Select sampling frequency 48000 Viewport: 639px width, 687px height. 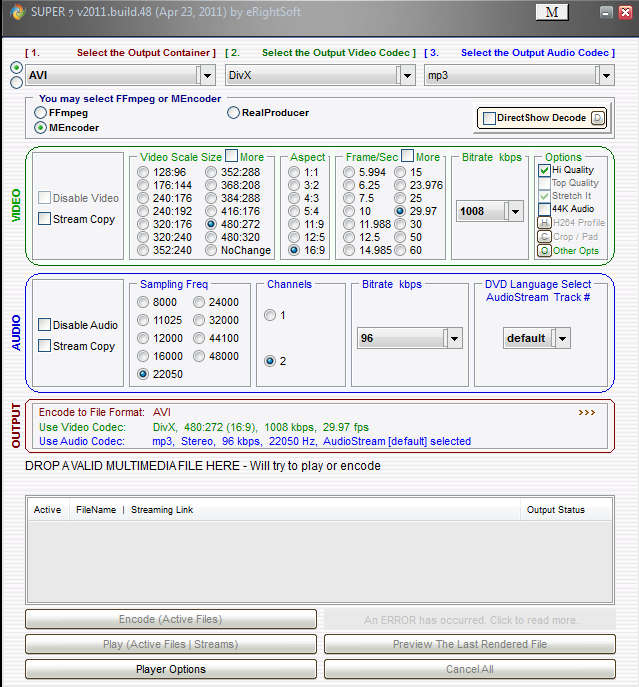point(199,356)
